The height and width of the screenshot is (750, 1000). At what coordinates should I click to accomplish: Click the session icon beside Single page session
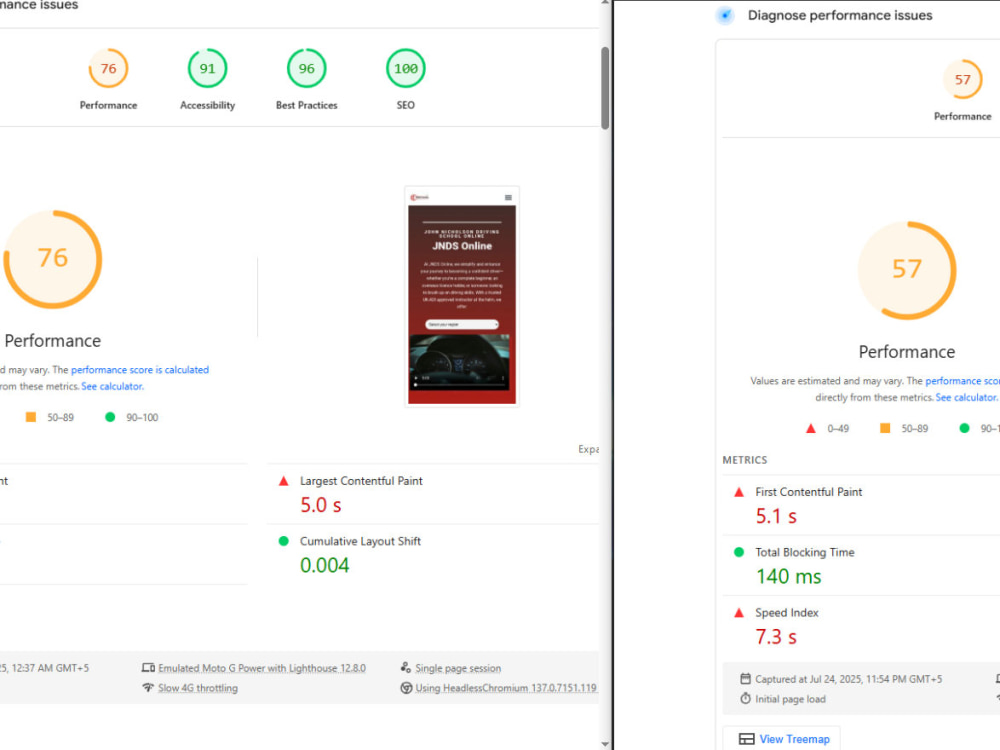[x=406, y=668]
